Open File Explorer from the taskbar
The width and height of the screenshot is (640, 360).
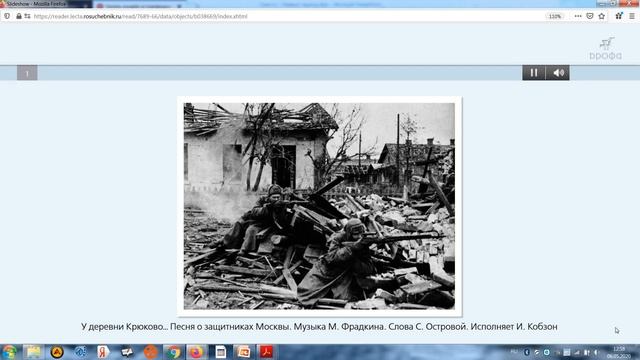(x=33, y=352)
